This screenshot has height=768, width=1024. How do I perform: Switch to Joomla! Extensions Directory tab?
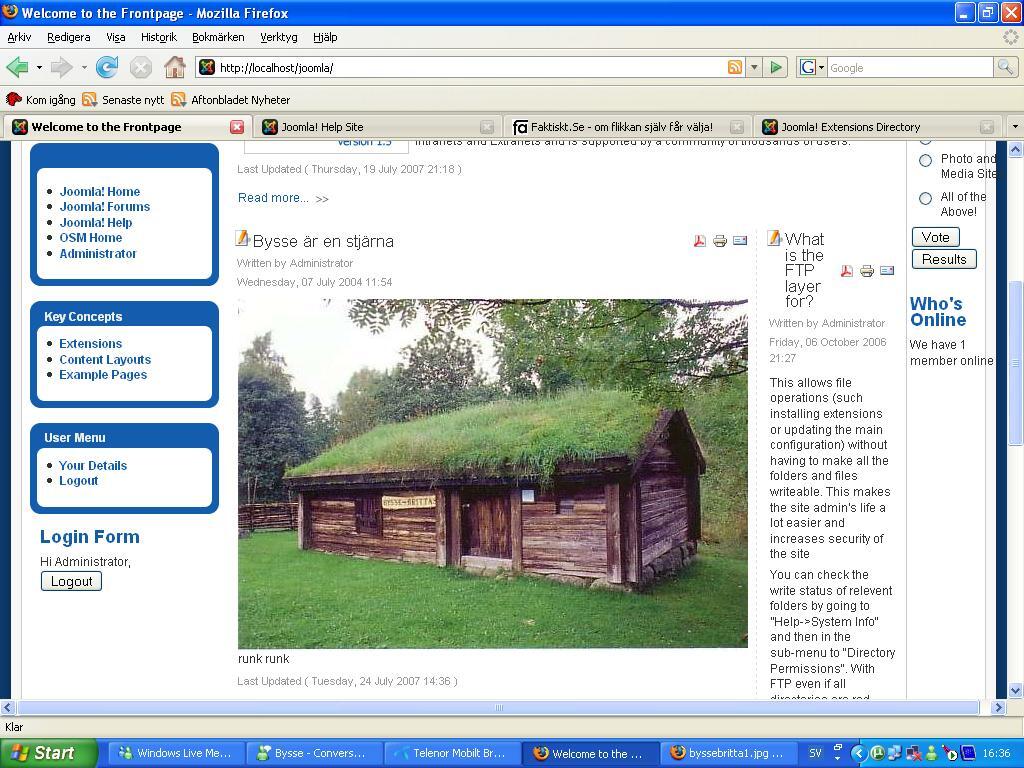(878, 127)
